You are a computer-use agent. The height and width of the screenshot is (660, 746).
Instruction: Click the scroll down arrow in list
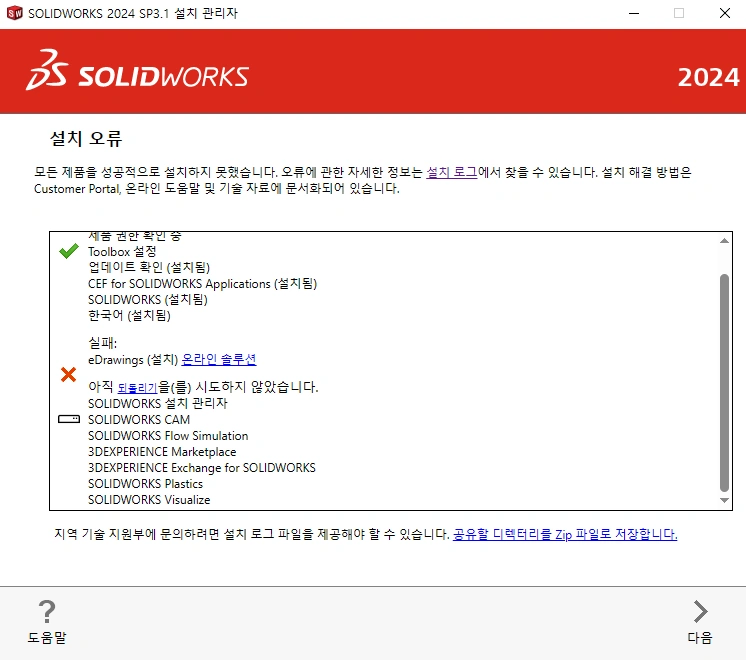[724, 500]
